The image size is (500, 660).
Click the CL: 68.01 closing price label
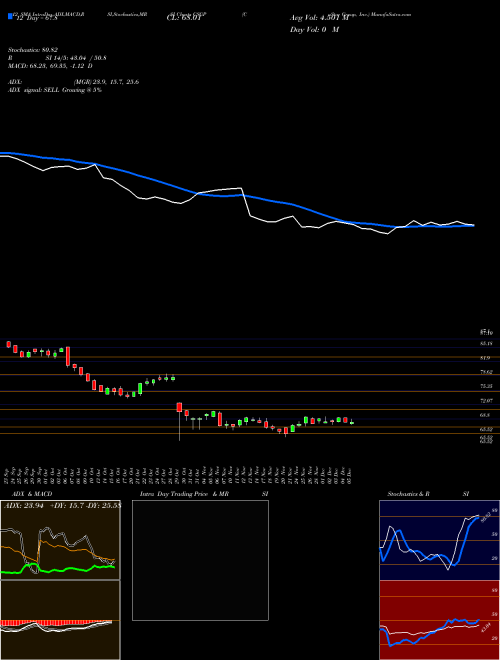(183, 18)
